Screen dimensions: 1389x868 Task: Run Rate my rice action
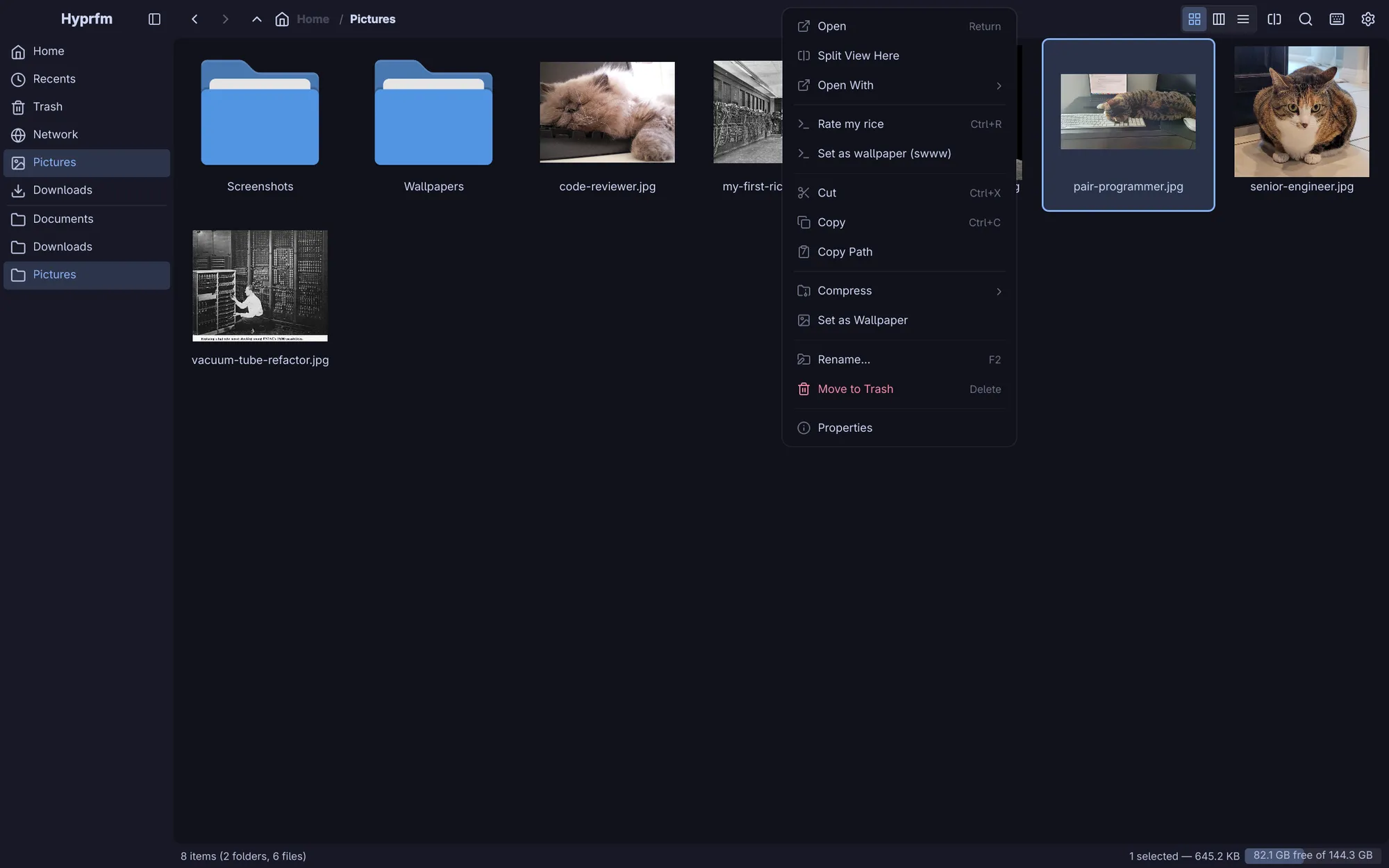click(899, 124)
